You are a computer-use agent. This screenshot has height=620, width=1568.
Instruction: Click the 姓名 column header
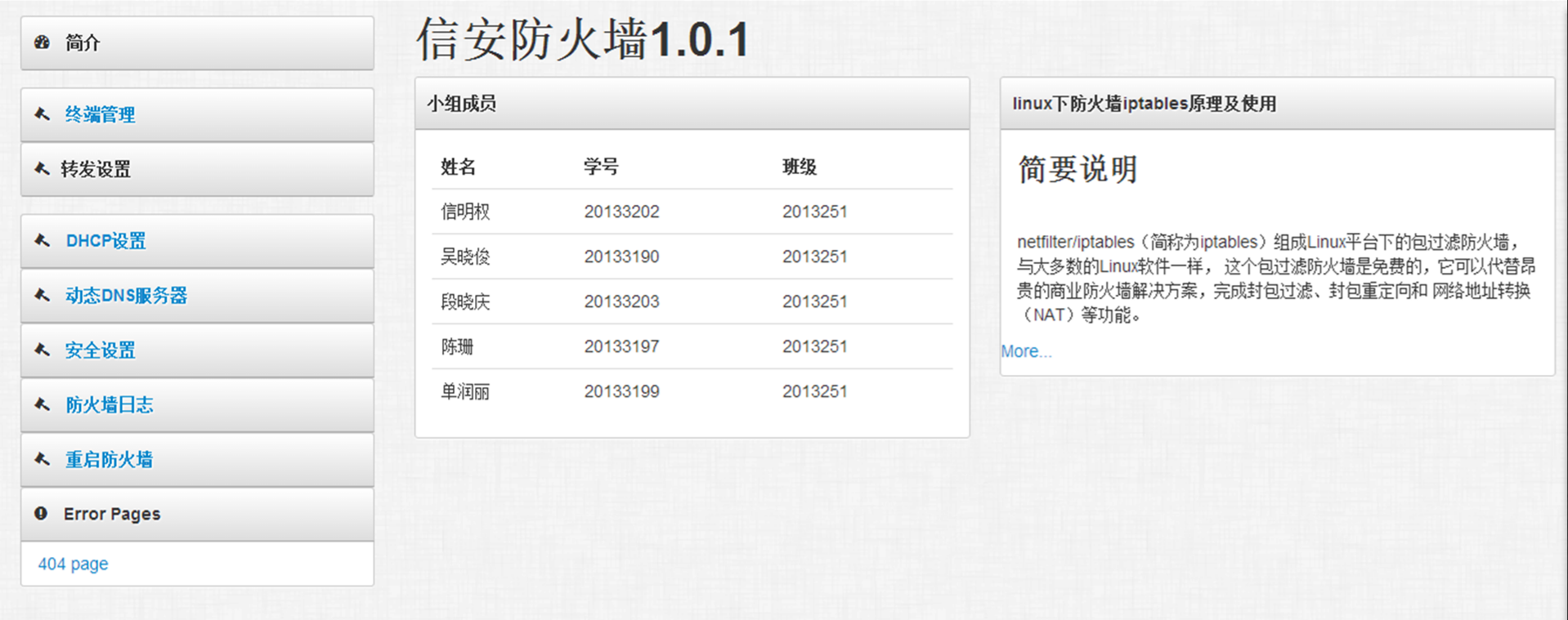[458, 167]
